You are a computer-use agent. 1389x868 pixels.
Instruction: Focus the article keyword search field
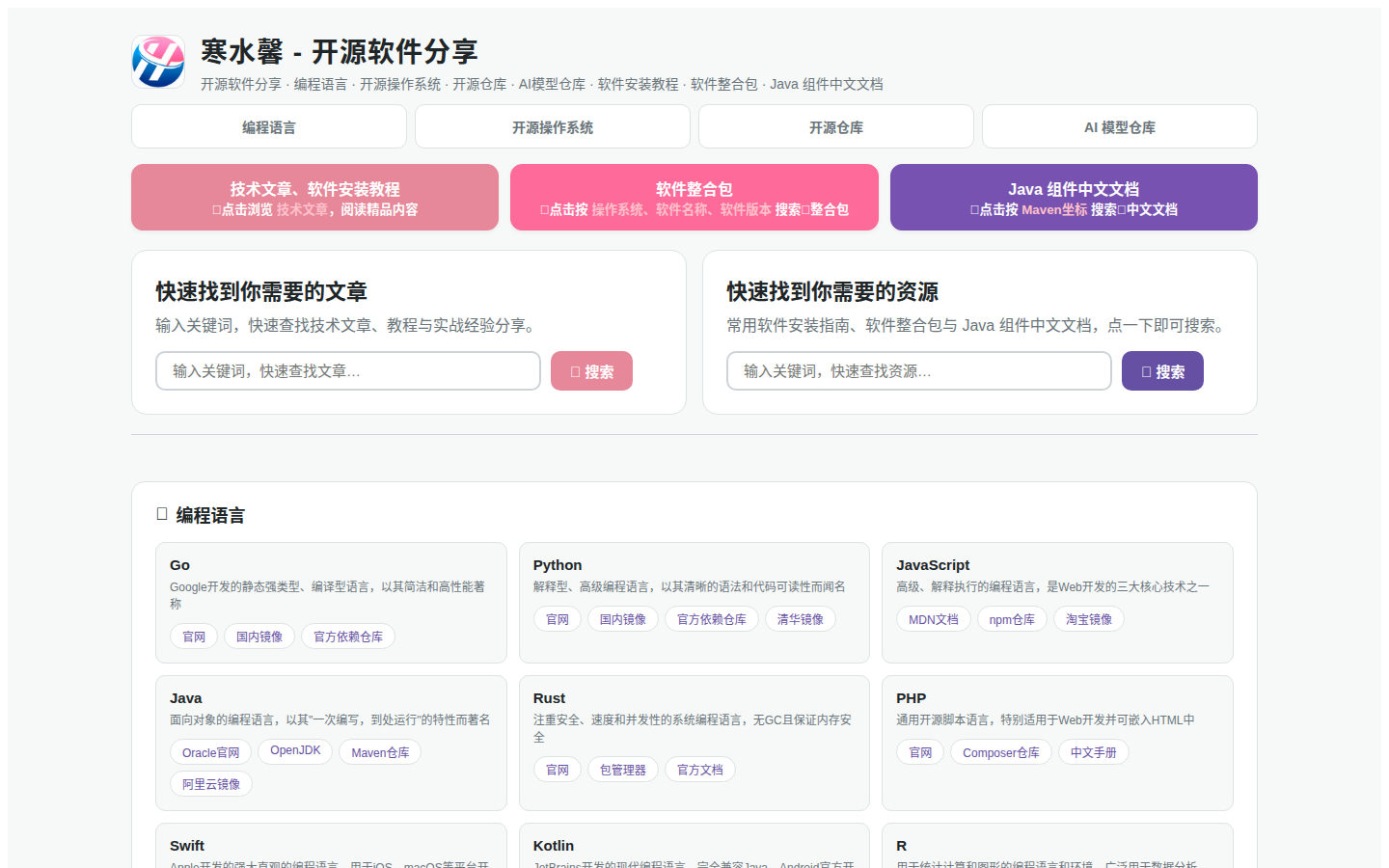coord(348,371)
